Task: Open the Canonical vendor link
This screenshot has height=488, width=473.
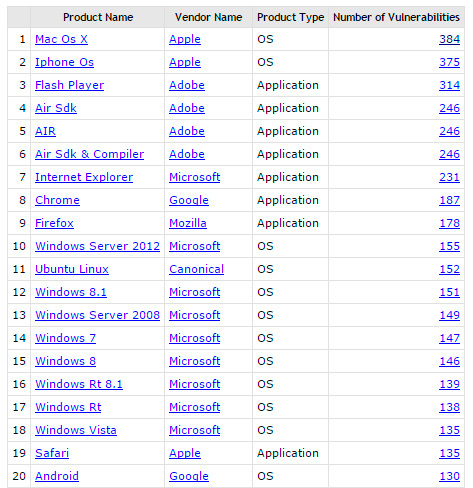Action: [196, 269]
